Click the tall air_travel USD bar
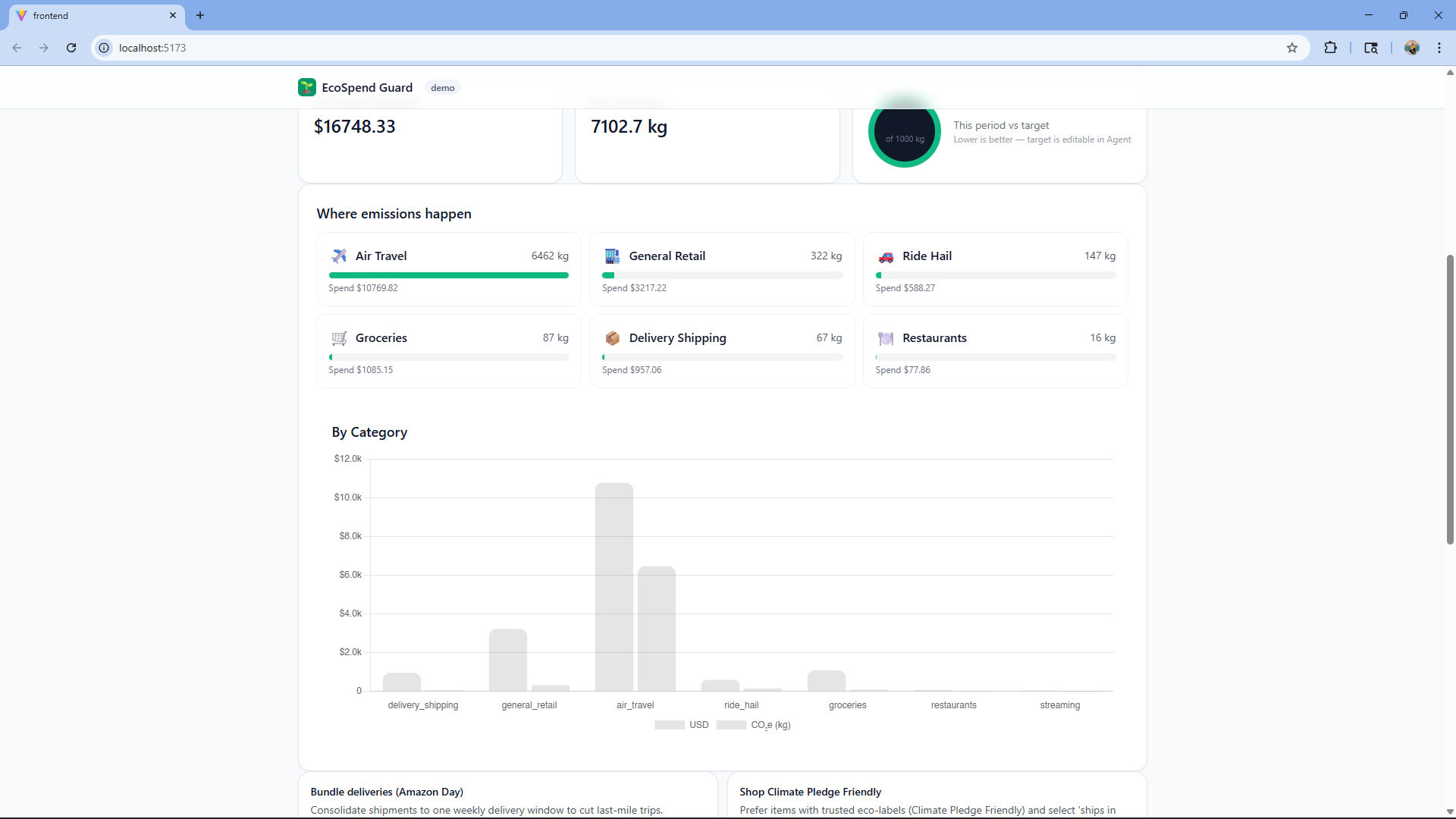 coord(613,587)
